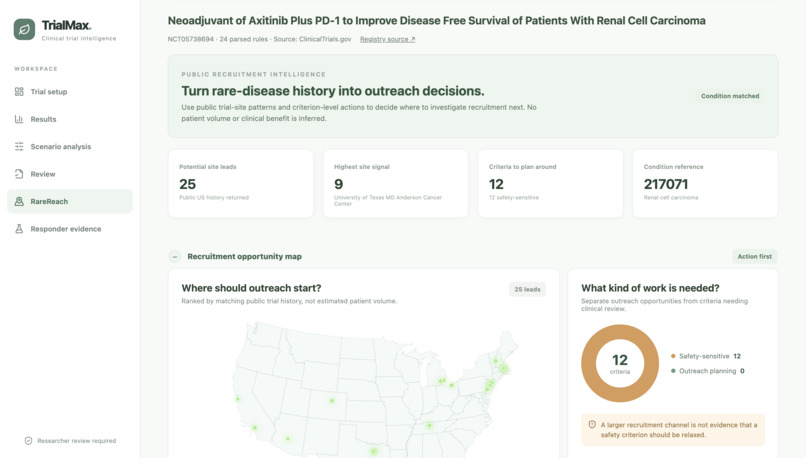Screen dimensions: 806x458
Task: Click the Action first badge
Action: [x=755, y=257]
